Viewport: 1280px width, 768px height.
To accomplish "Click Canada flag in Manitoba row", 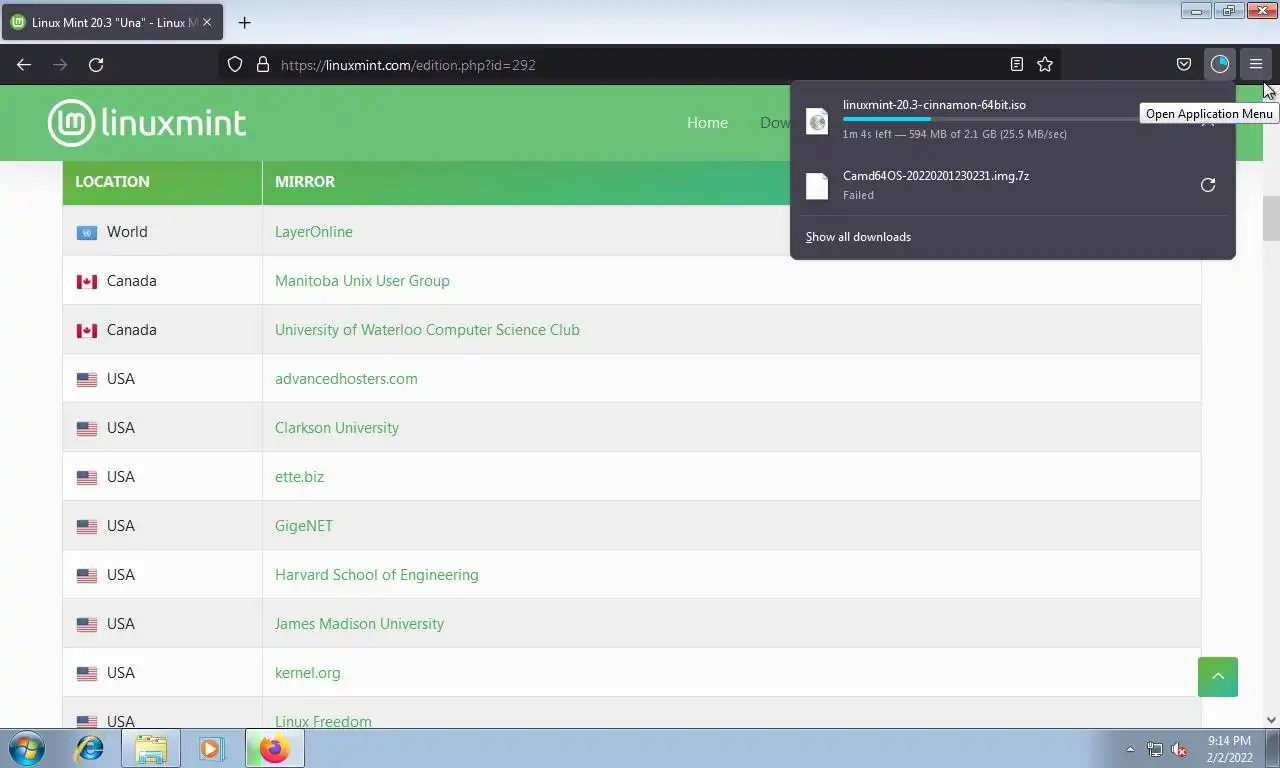I will (87, 282).
